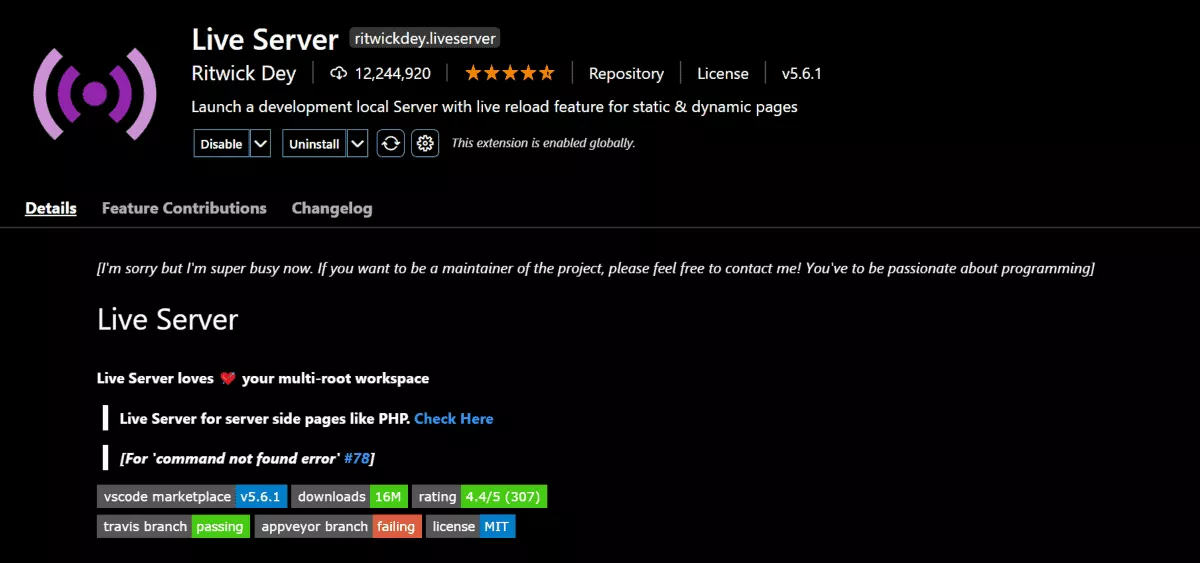Follow the Check Here link
1200x563 pixels.
[x=454, y=418]
